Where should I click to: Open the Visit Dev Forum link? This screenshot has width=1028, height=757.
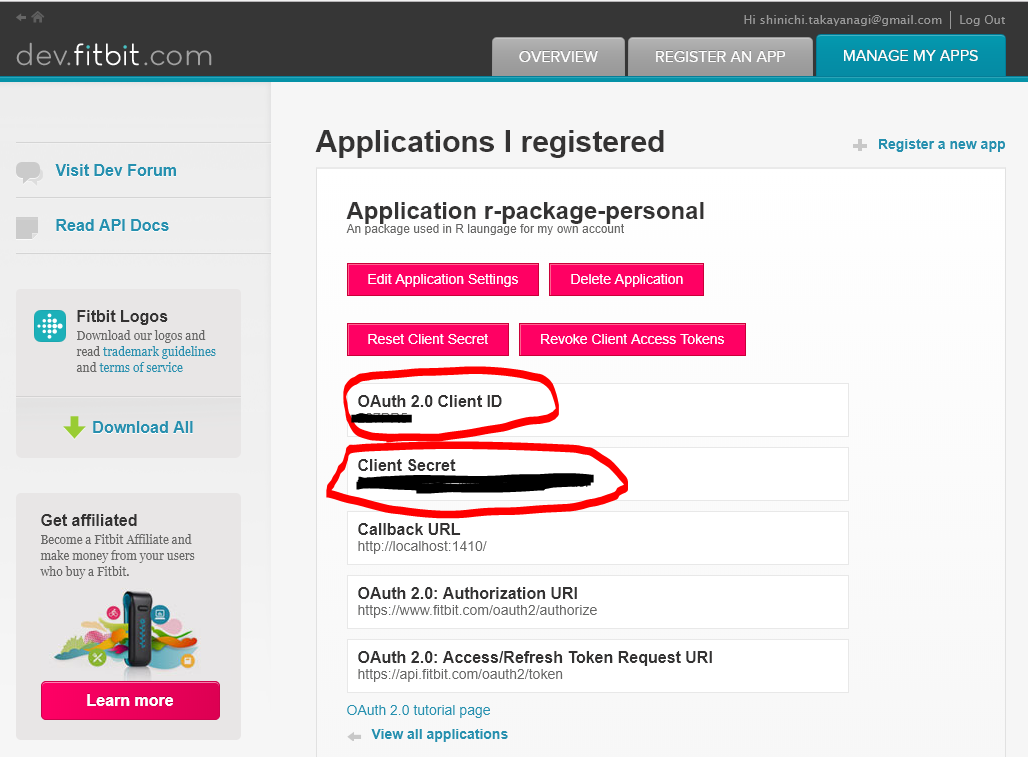point(116,170)
